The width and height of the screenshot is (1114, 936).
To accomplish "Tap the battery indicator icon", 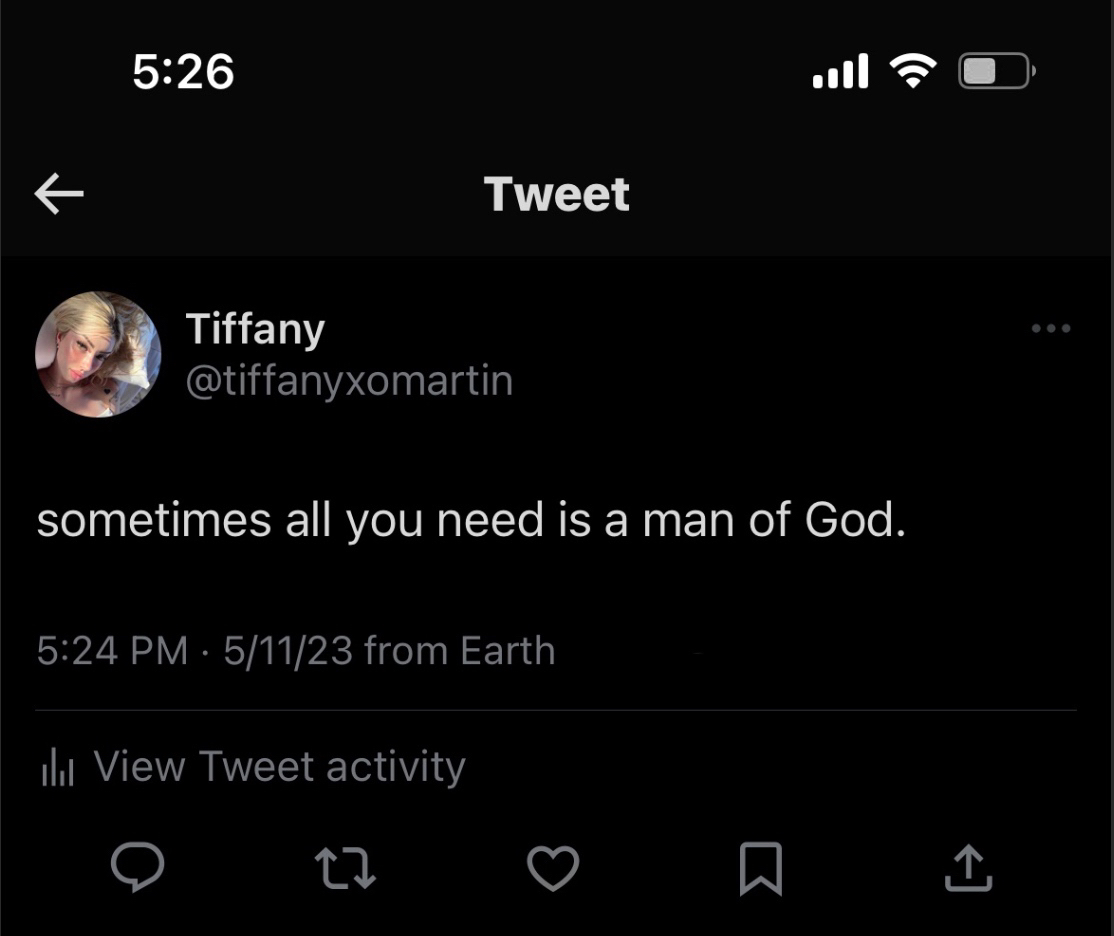I will point(996,71).
